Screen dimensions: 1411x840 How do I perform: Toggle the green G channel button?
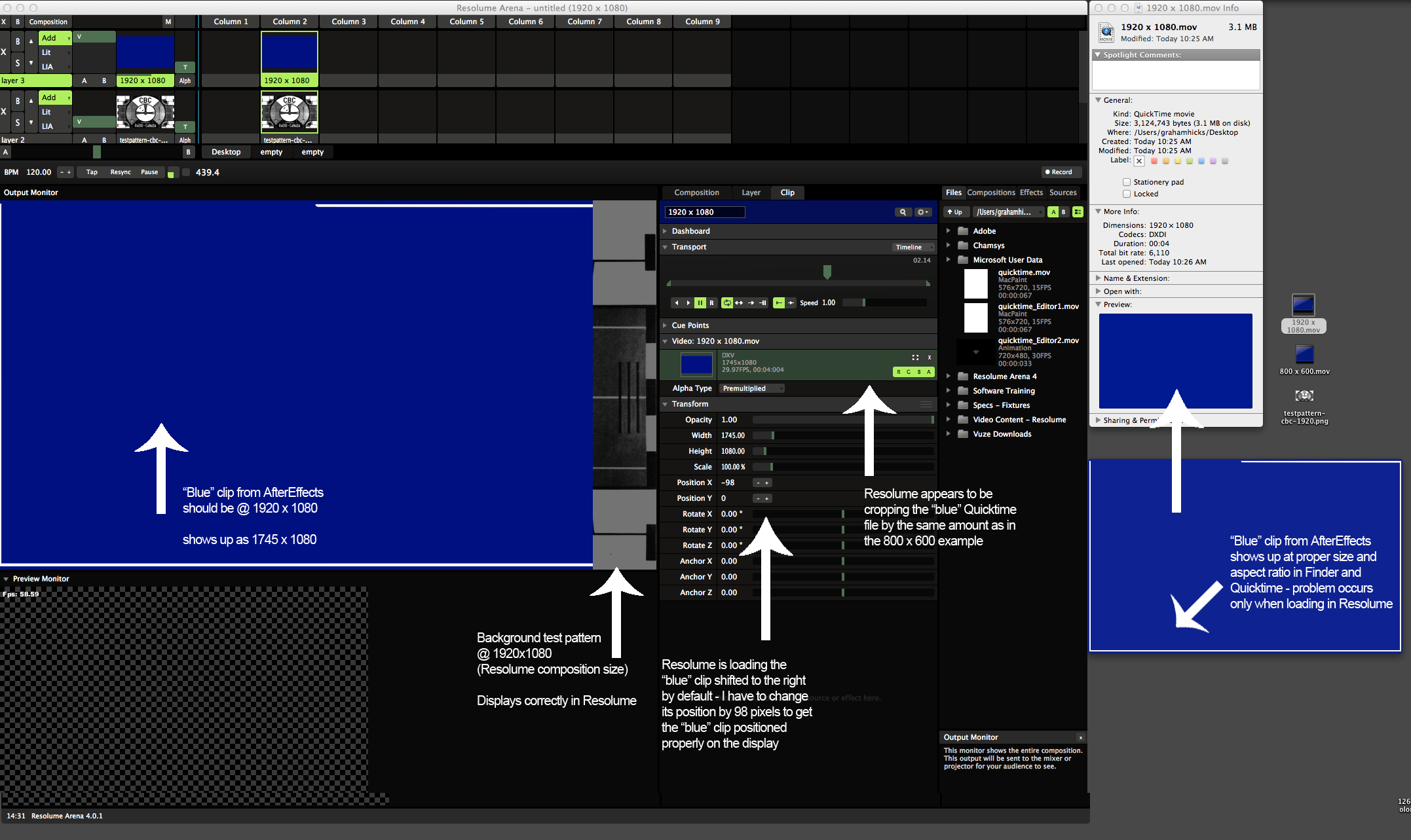909,372
